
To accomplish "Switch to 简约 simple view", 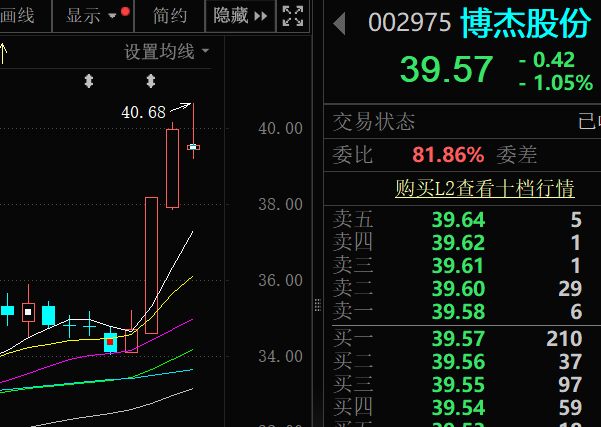I will pos(170,16).
